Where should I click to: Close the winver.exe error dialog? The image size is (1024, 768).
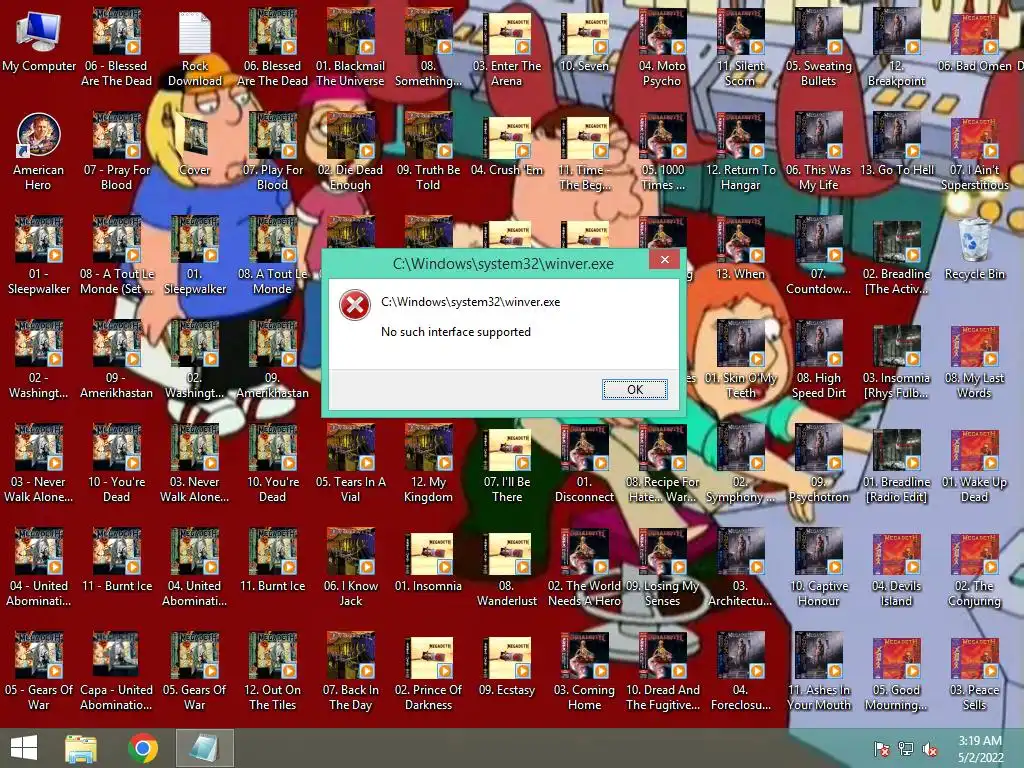664,260
